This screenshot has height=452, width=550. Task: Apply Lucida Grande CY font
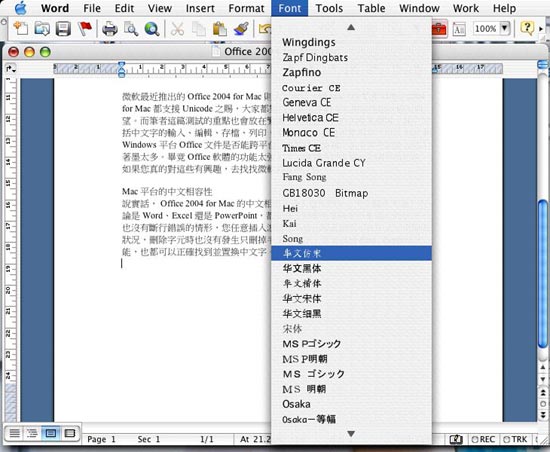tap(351, 163)
